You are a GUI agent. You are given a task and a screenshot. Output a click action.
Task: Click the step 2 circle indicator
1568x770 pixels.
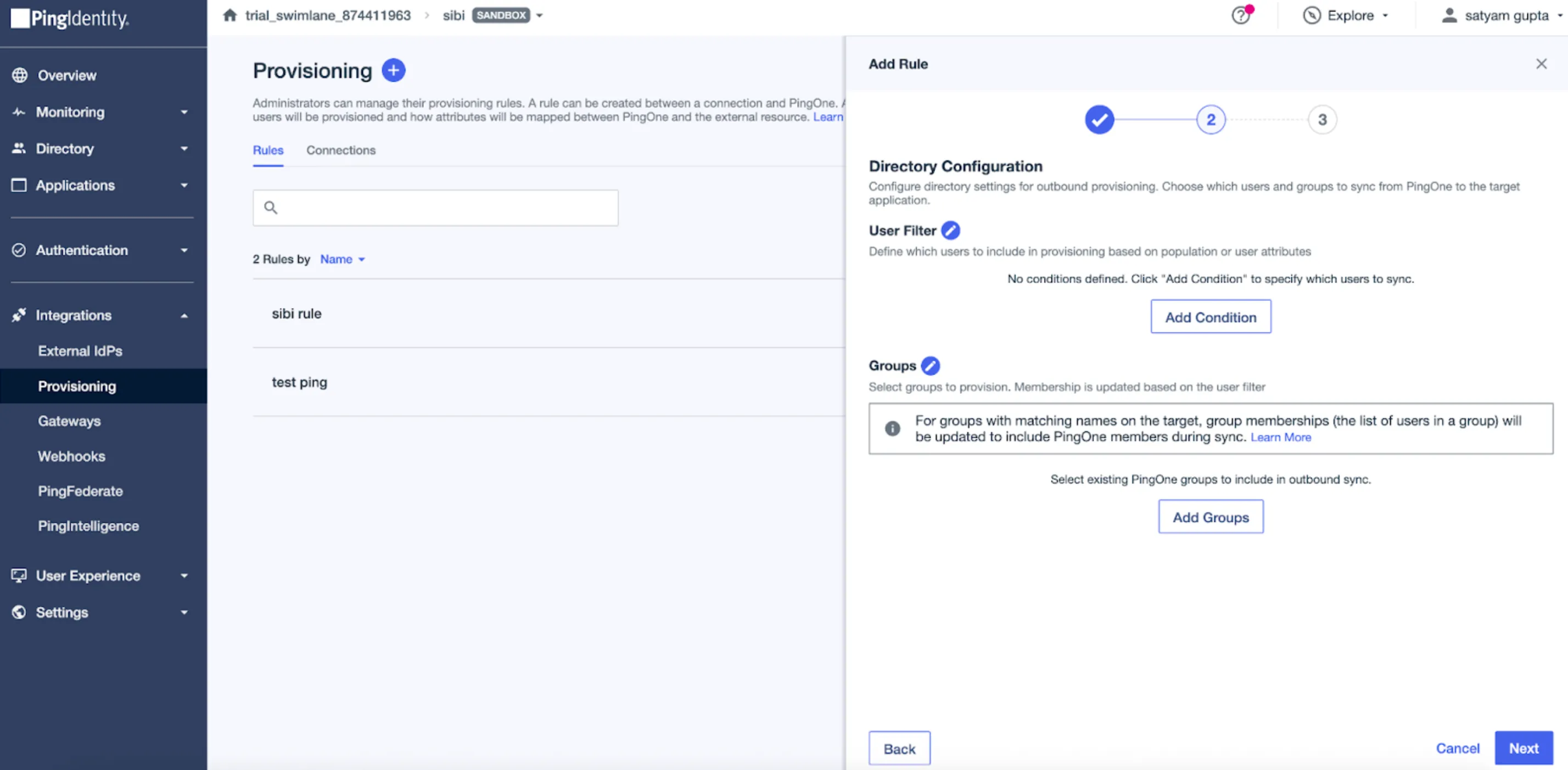(x=1211, y=120)
